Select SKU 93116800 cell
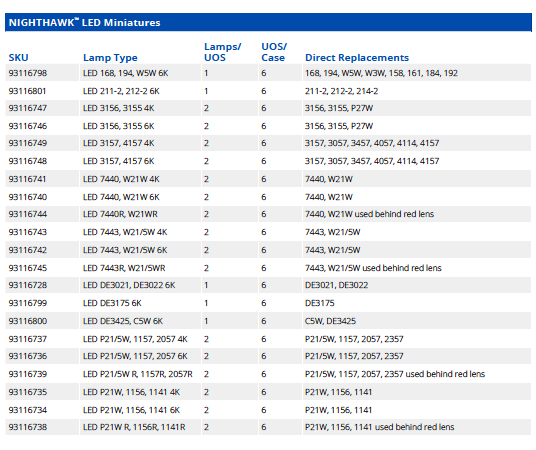The width and height of the screenshot is (536, 450). 28,321
